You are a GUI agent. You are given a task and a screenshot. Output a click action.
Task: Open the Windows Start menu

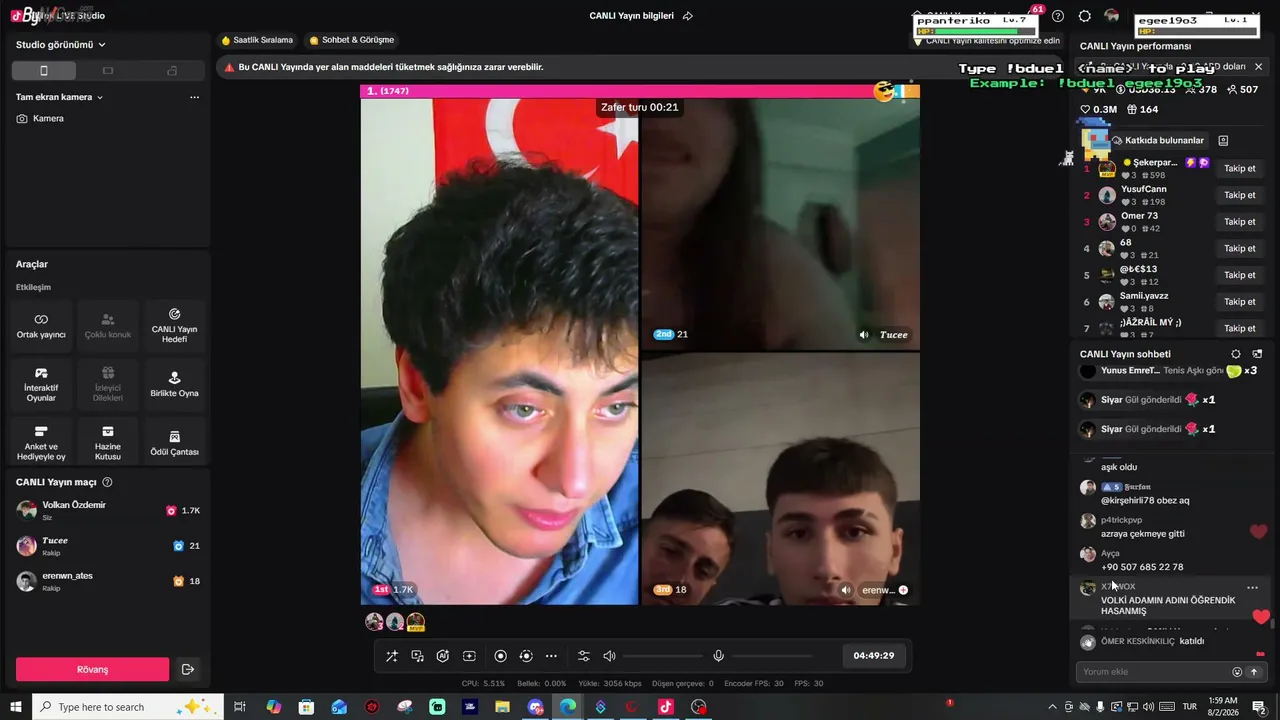[16, 707]
